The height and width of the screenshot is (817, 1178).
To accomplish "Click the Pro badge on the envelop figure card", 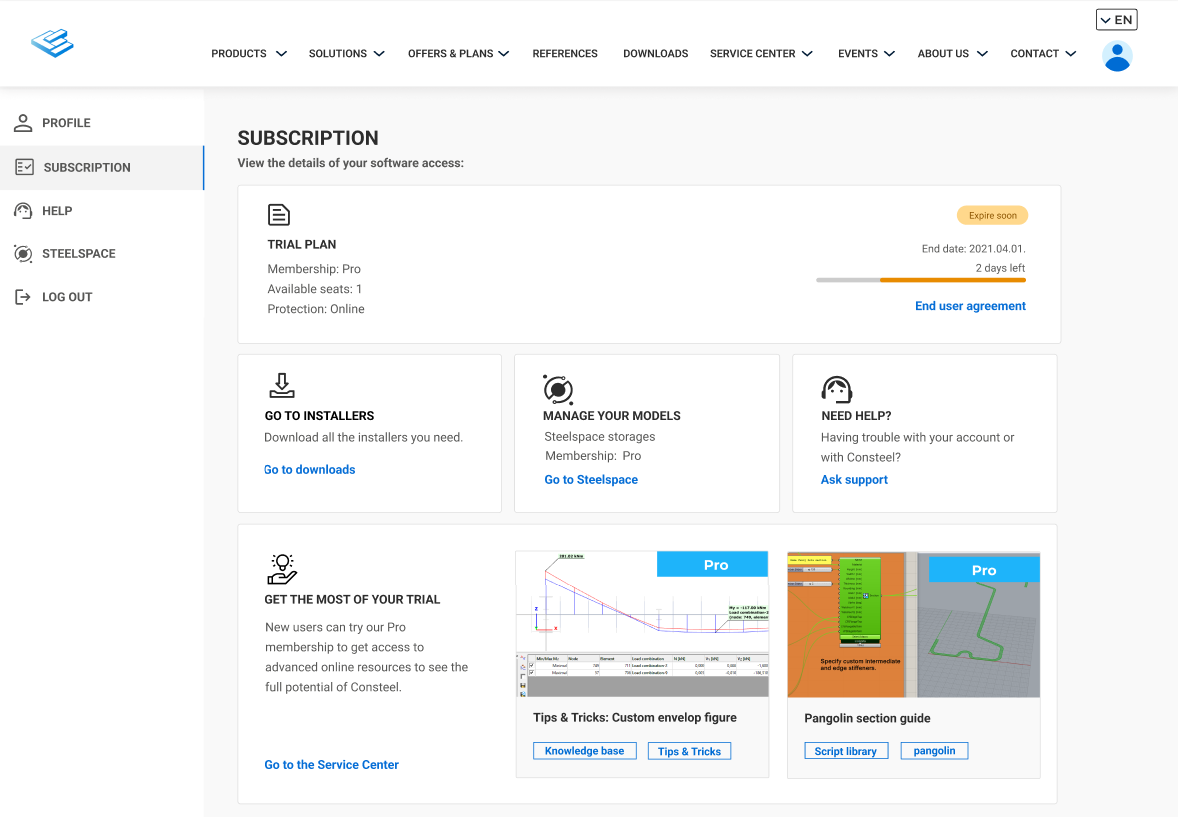I will (712, 564).
